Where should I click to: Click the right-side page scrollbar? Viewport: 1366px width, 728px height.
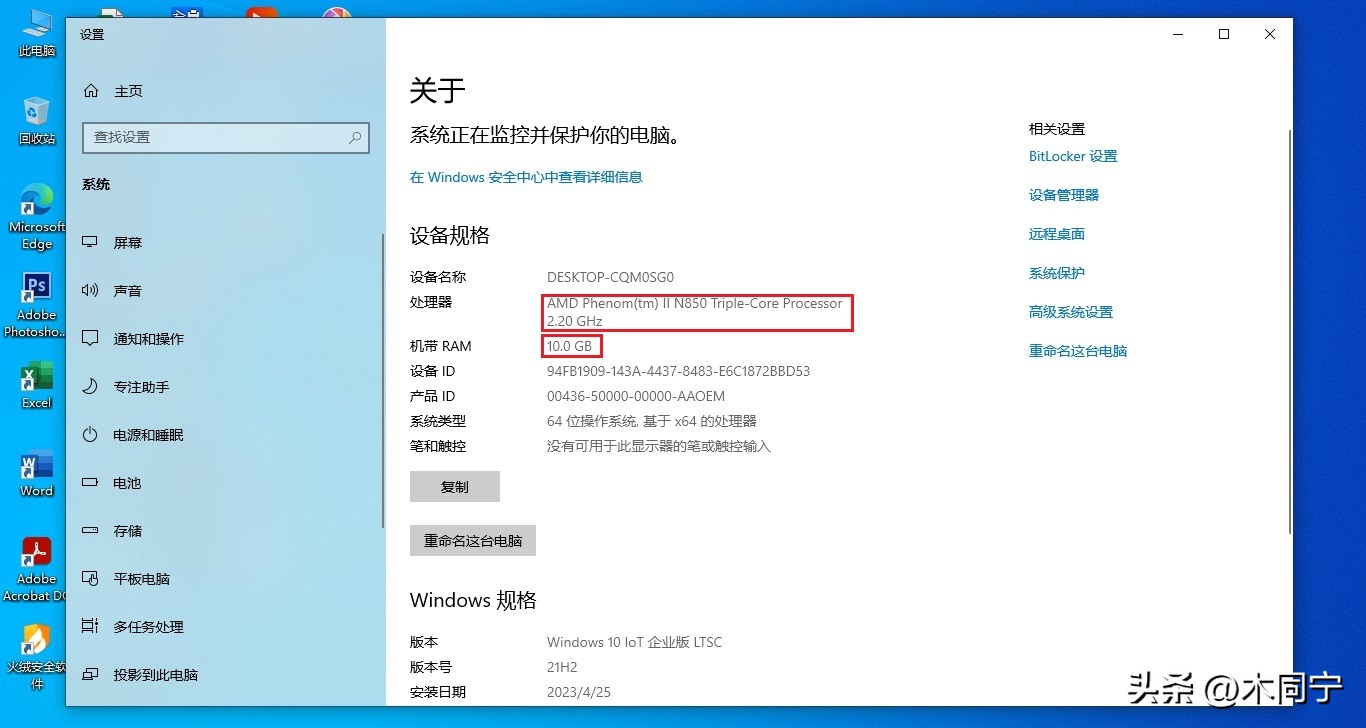pos(1290,300)
